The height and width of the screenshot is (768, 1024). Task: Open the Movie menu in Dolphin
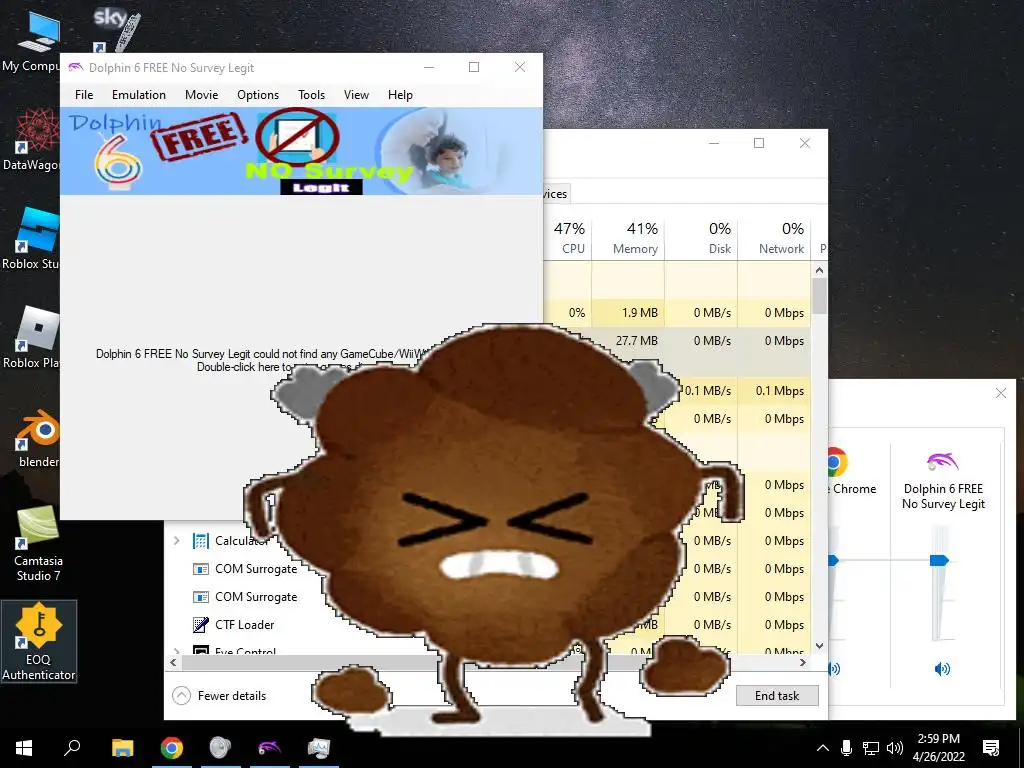click(x=201, y=95)
